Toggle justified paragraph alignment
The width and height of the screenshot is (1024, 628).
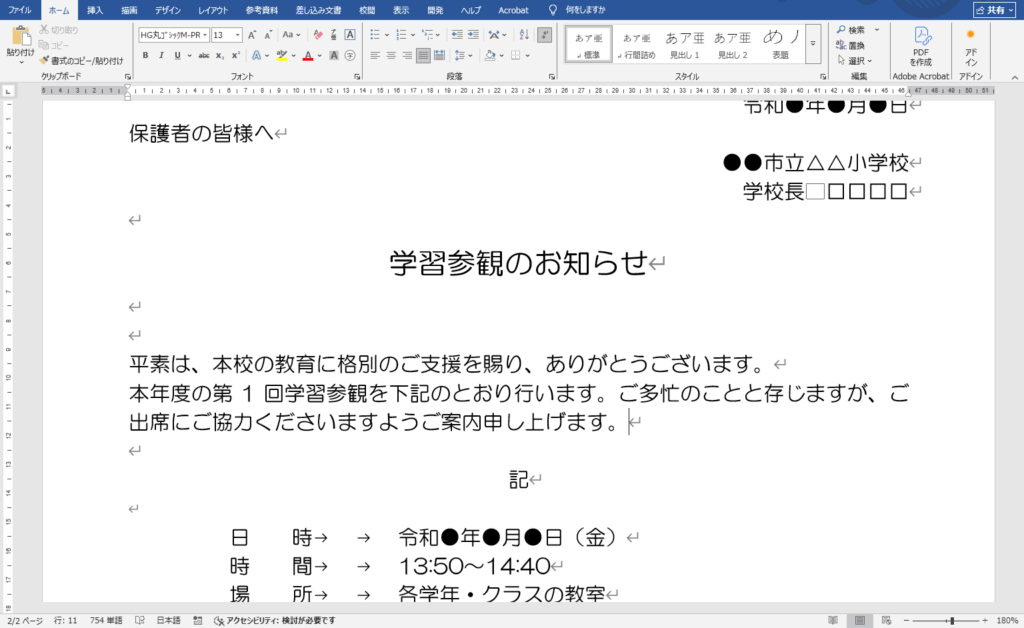click(423, 55)
